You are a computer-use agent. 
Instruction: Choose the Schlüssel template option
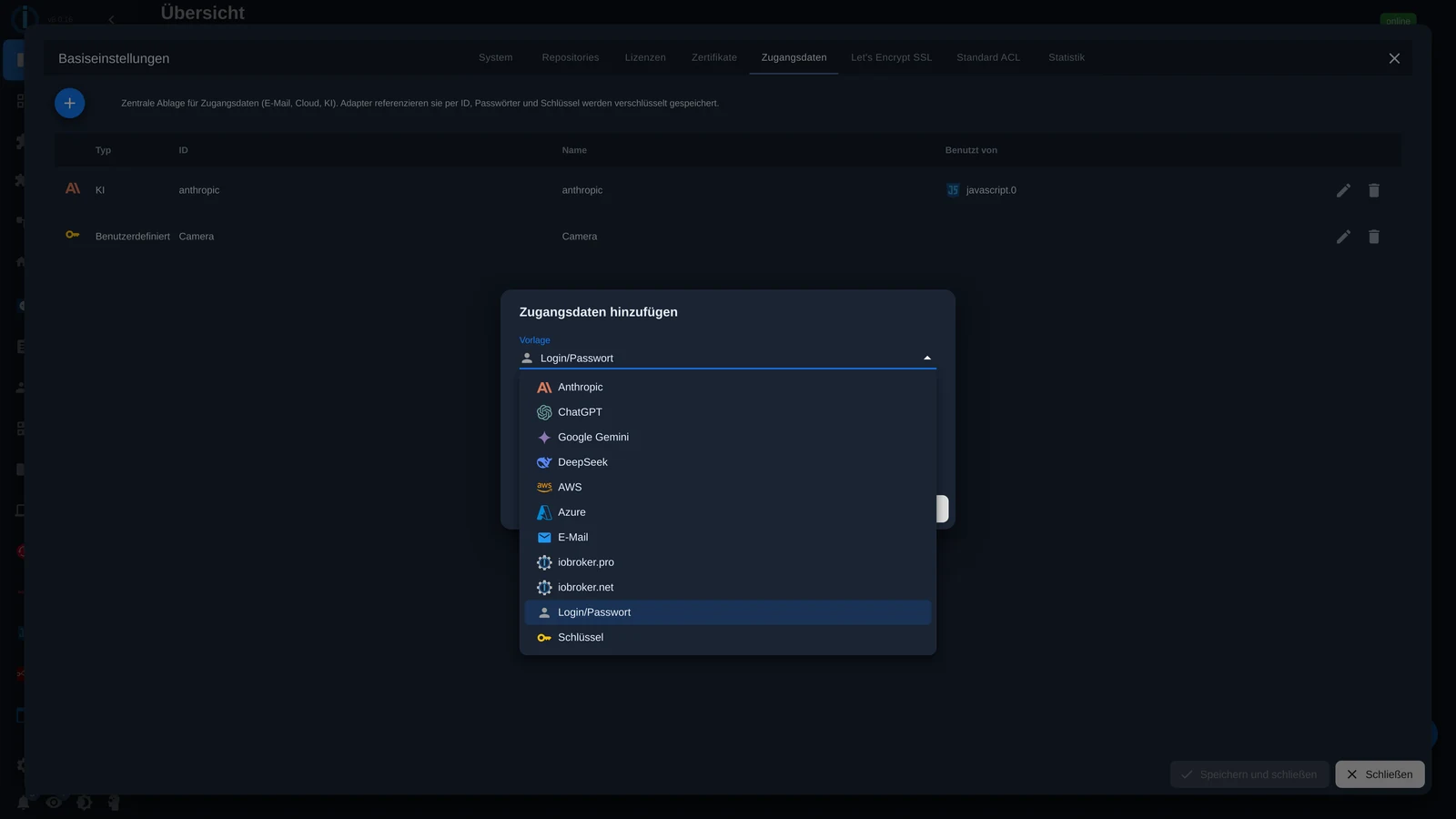[728, 638]
